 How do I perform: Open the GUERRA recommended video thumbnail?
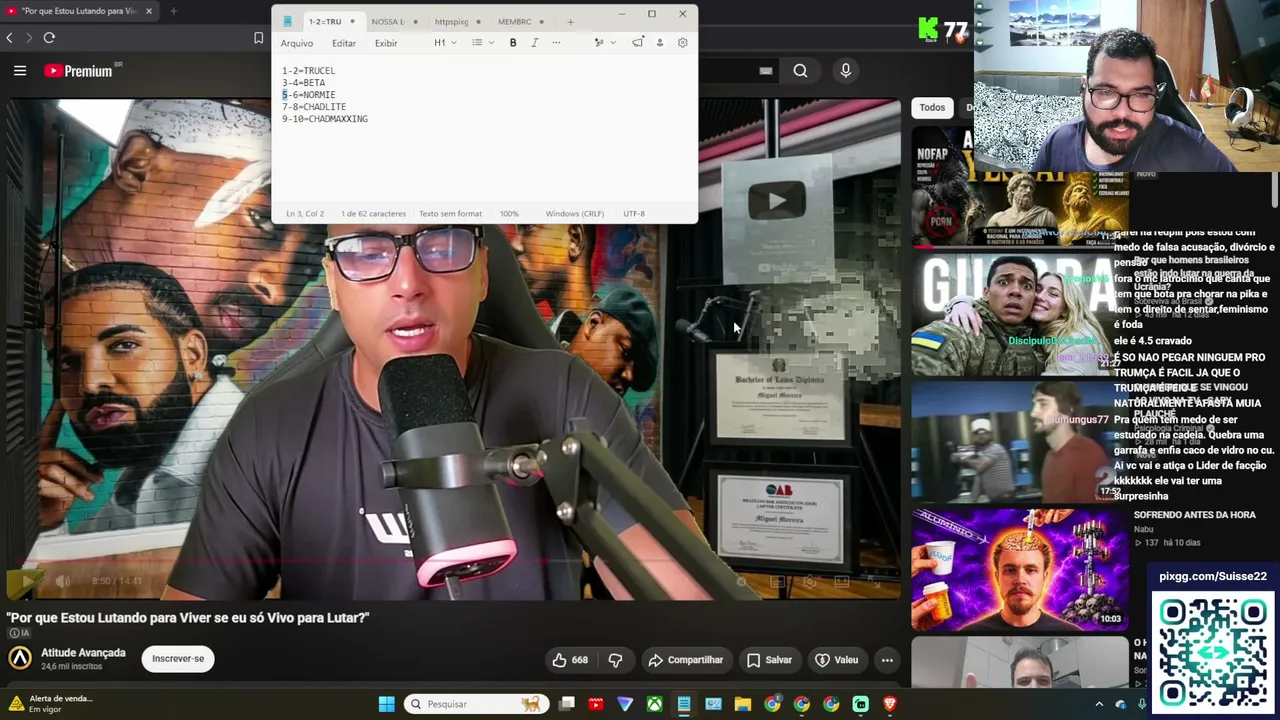(1019, 314)
